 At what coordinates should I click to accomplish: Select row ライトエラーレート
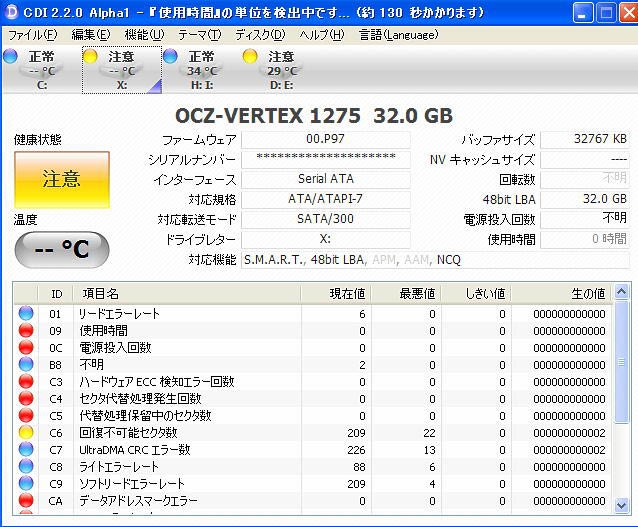[x=313, y=466]
